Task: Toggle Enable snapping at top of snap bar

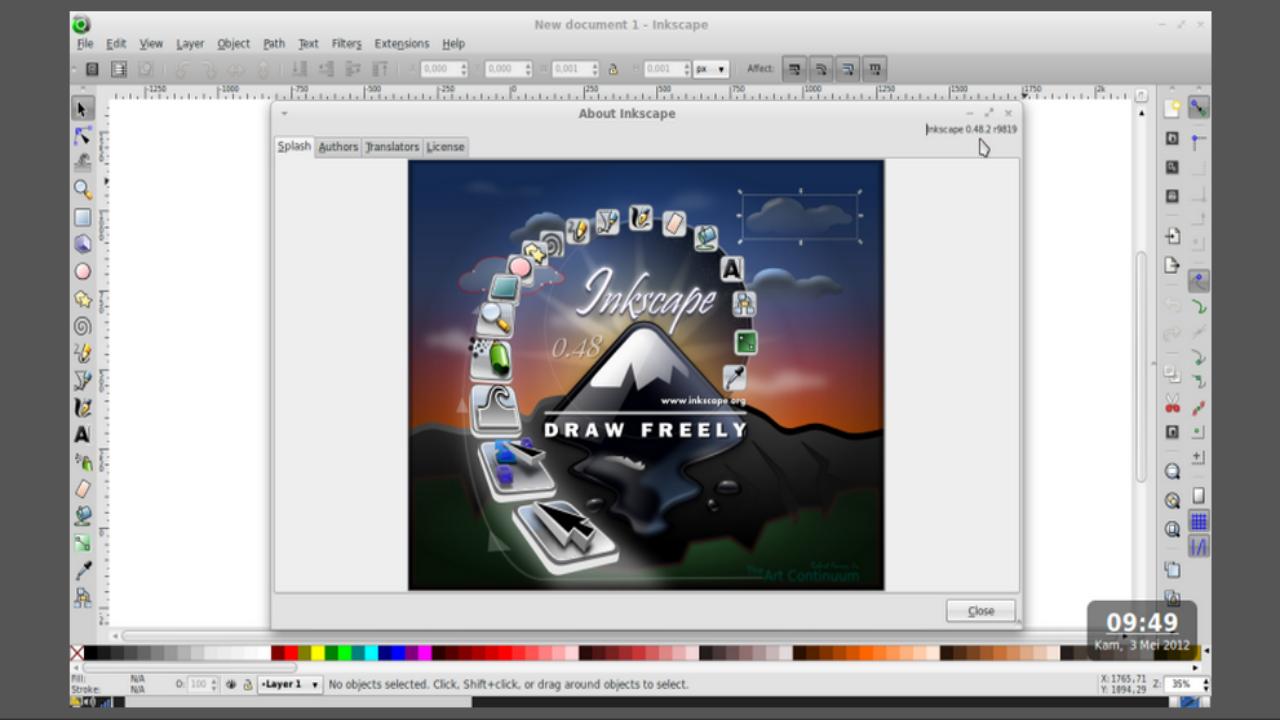Action: pyautogui.click(x=1198, y=108)
